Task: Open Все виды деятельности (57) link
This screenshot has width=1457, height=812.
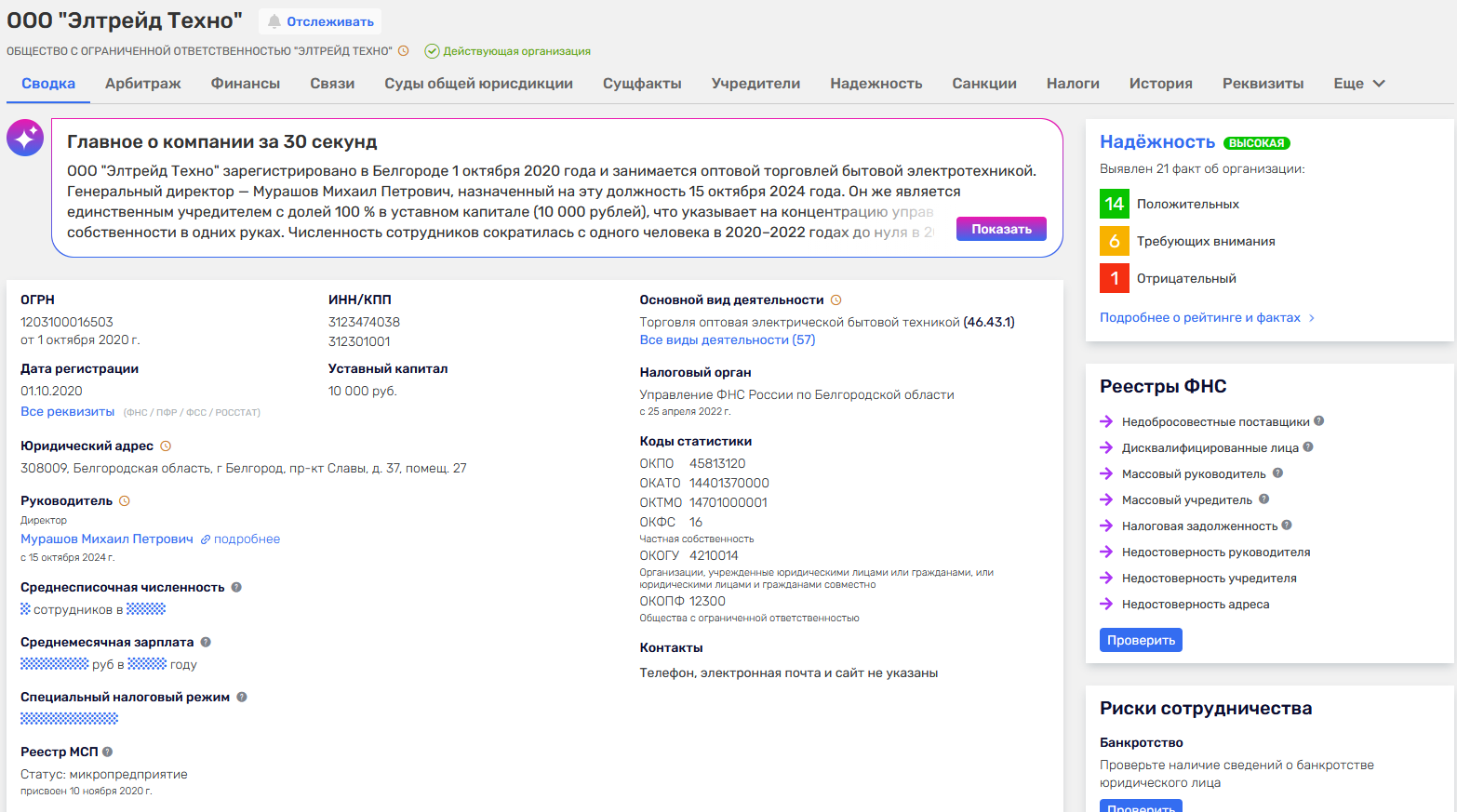Action: 728,339
